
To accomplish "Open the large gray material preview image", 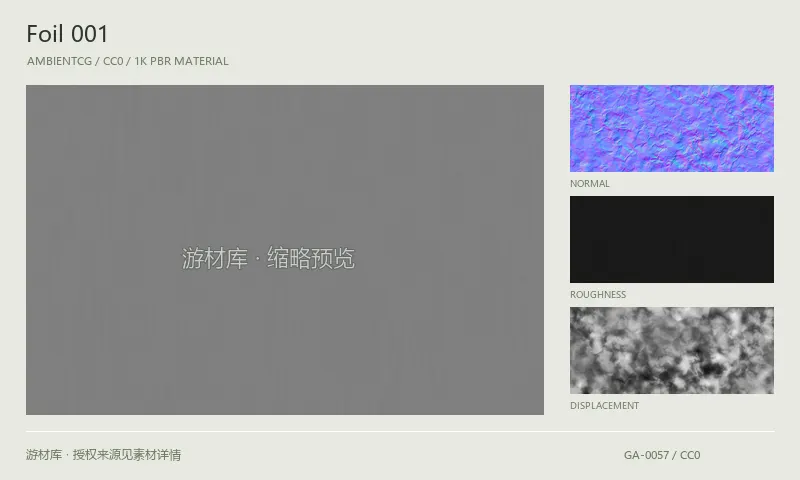I will (285, 250).
